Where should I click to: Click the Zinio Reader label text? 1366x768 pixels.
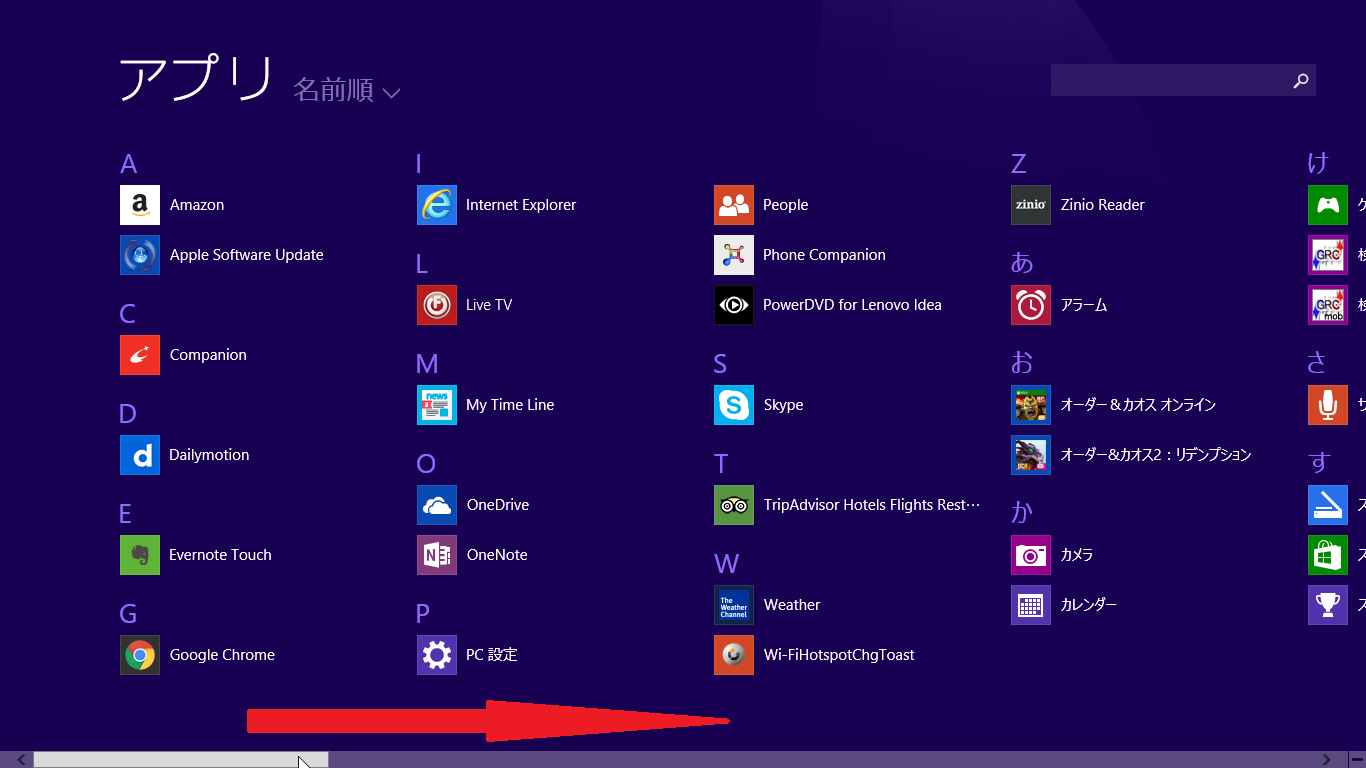[1102, 205]
